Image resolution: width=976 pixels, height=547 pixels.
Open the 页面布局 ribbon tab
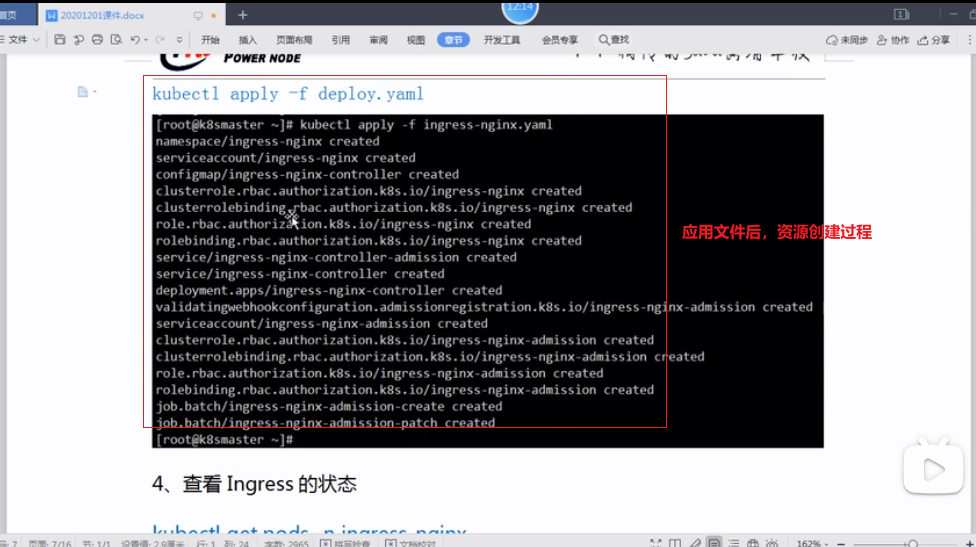click(x=294, y=40)
